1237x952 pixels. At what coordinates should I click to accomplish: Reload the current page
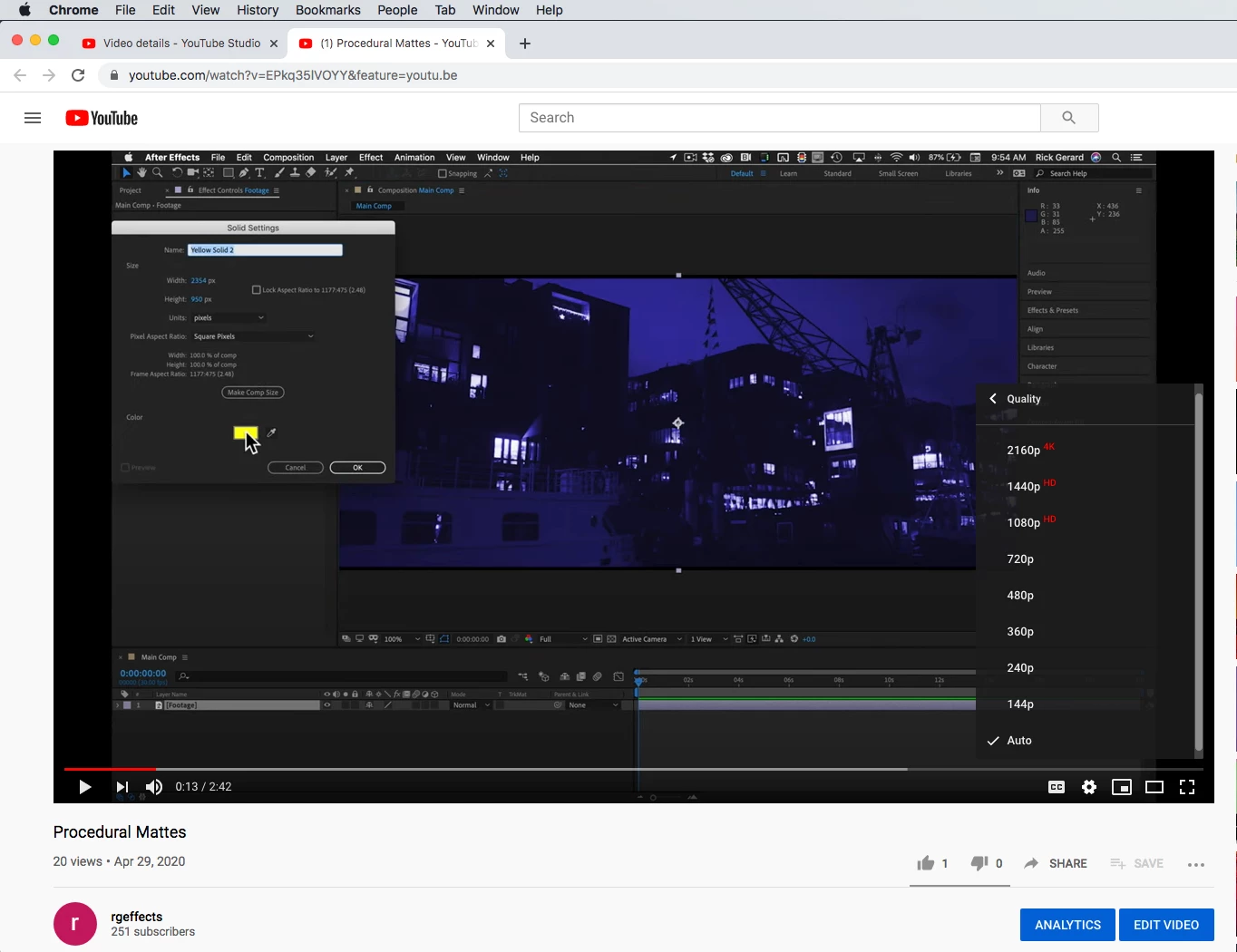[78, 75]
